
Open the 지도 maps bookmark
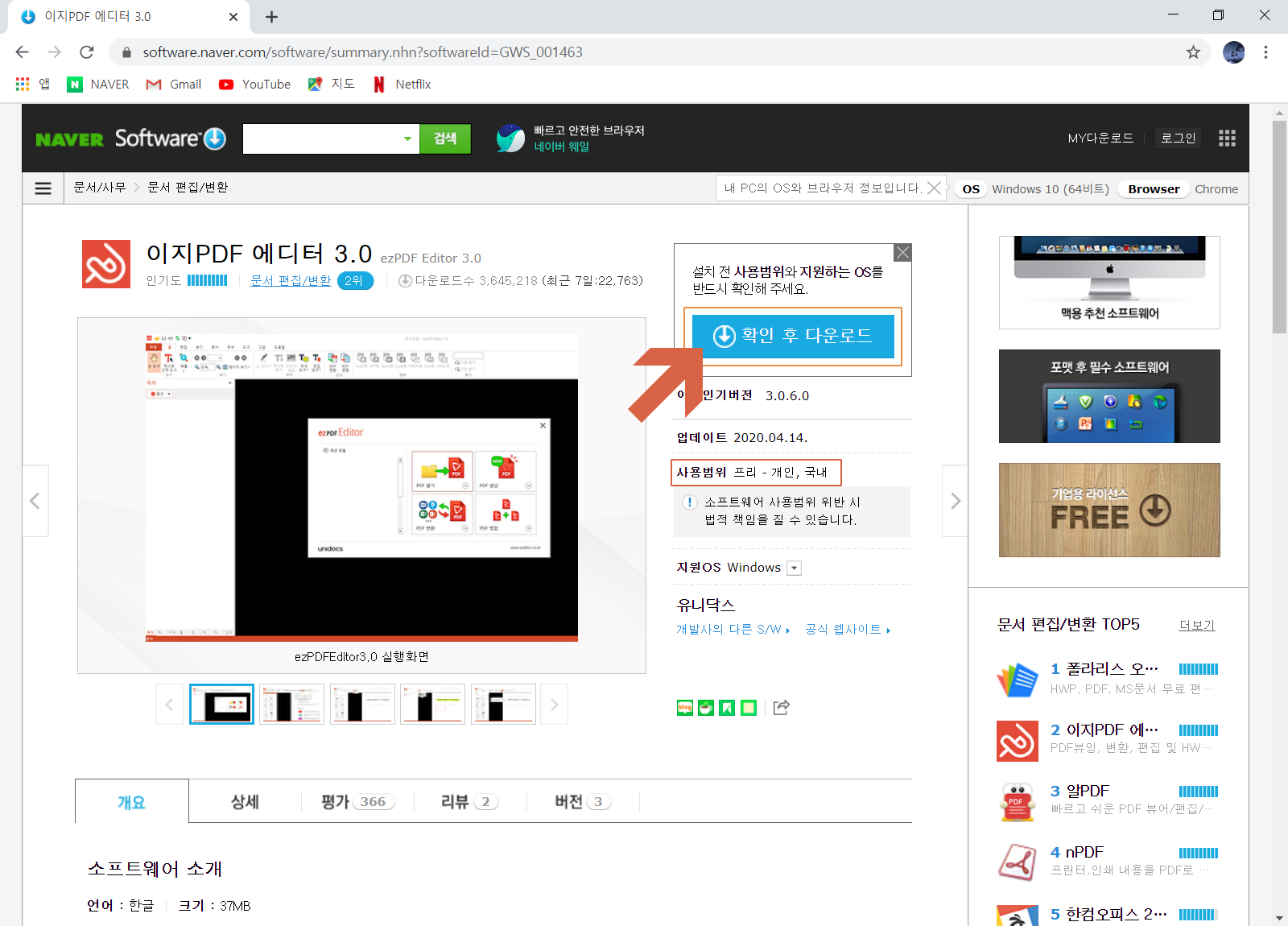click(x=332, y=84)
